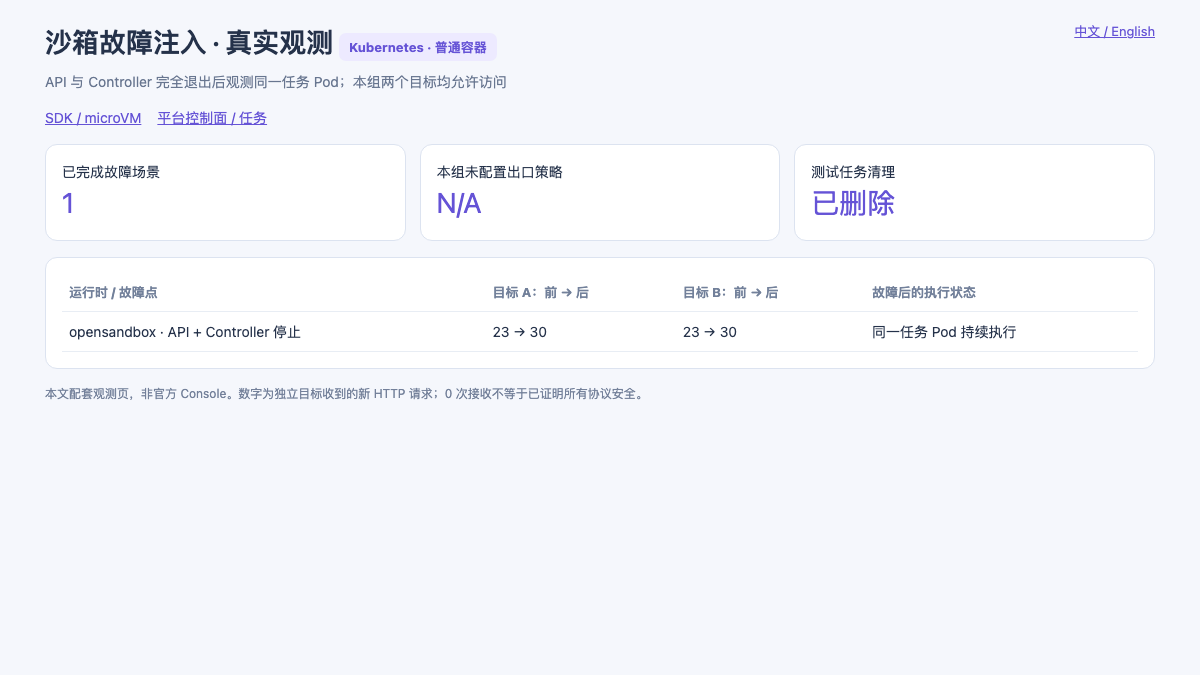Click the 23 → 30 cell under 目标 B

pos(710,332)
